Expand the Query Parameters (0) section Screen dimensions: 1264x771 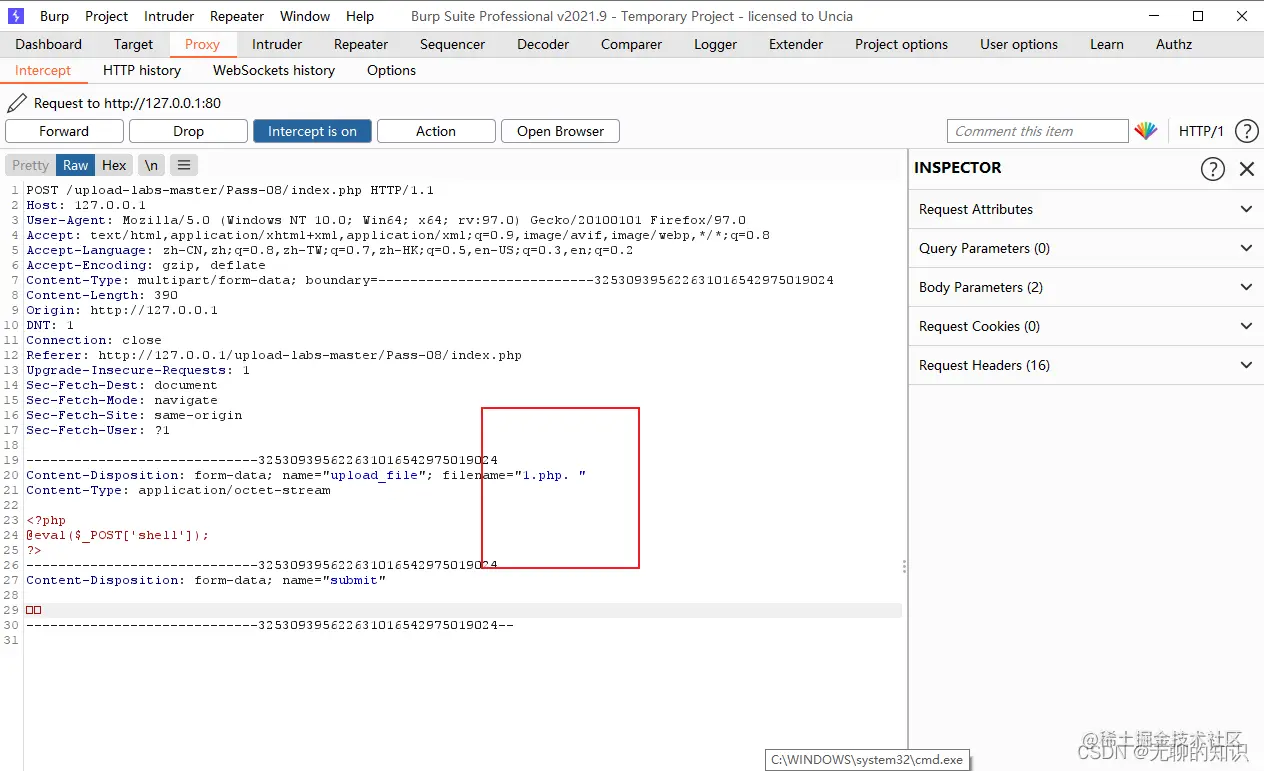pyautogui.click(x=1086, y=248)
